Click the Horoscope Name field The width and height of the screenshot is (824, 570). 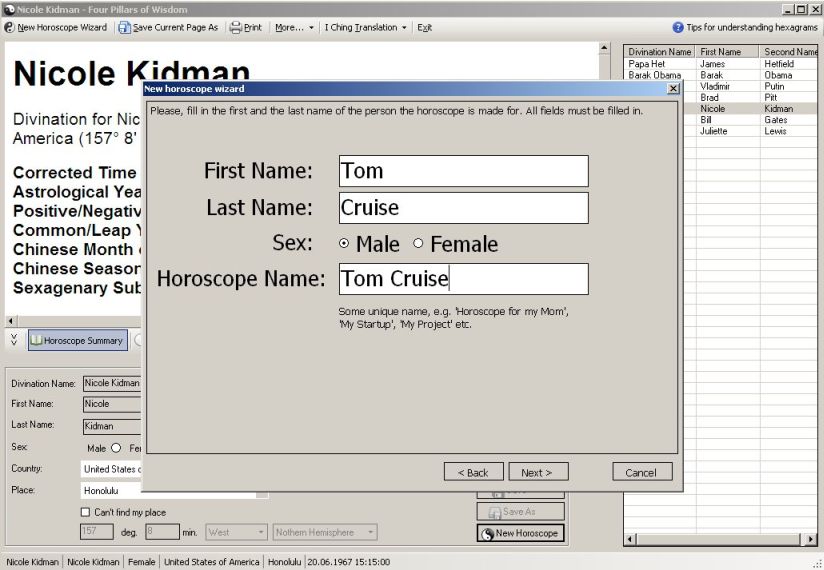(464, 279)
